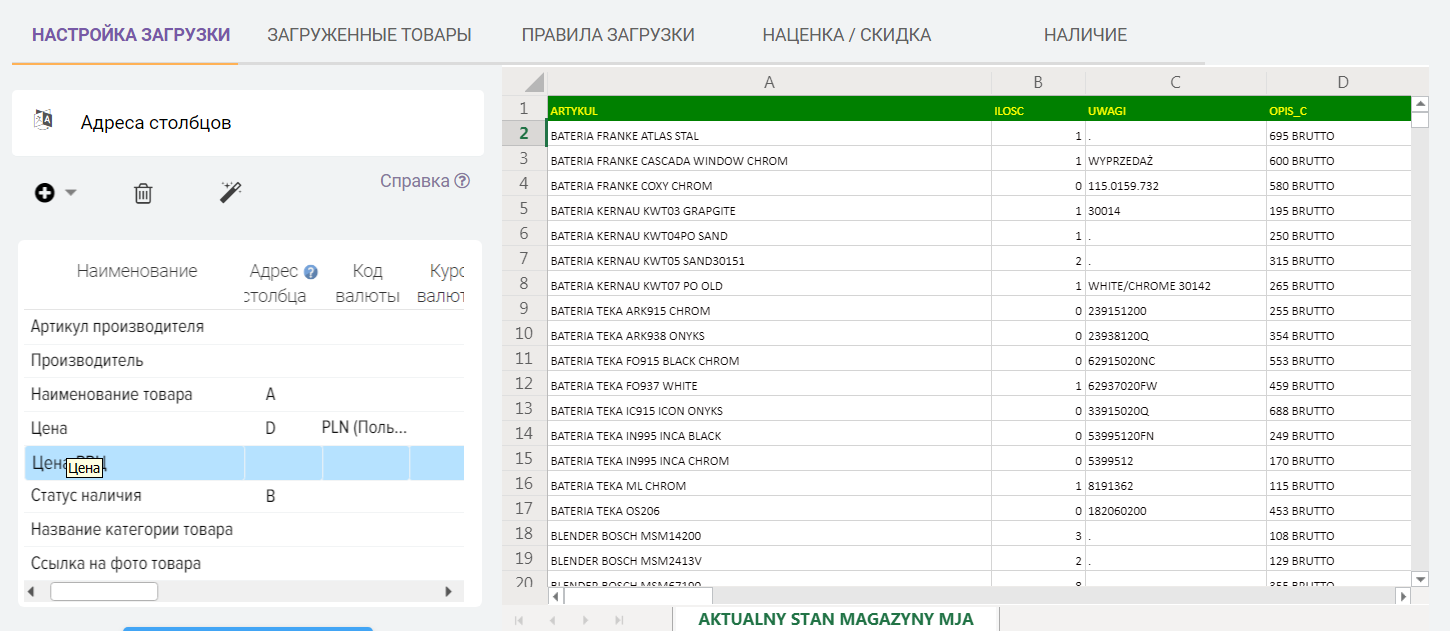Switch to the Настройка загрузки tab

tap(131, 35)
